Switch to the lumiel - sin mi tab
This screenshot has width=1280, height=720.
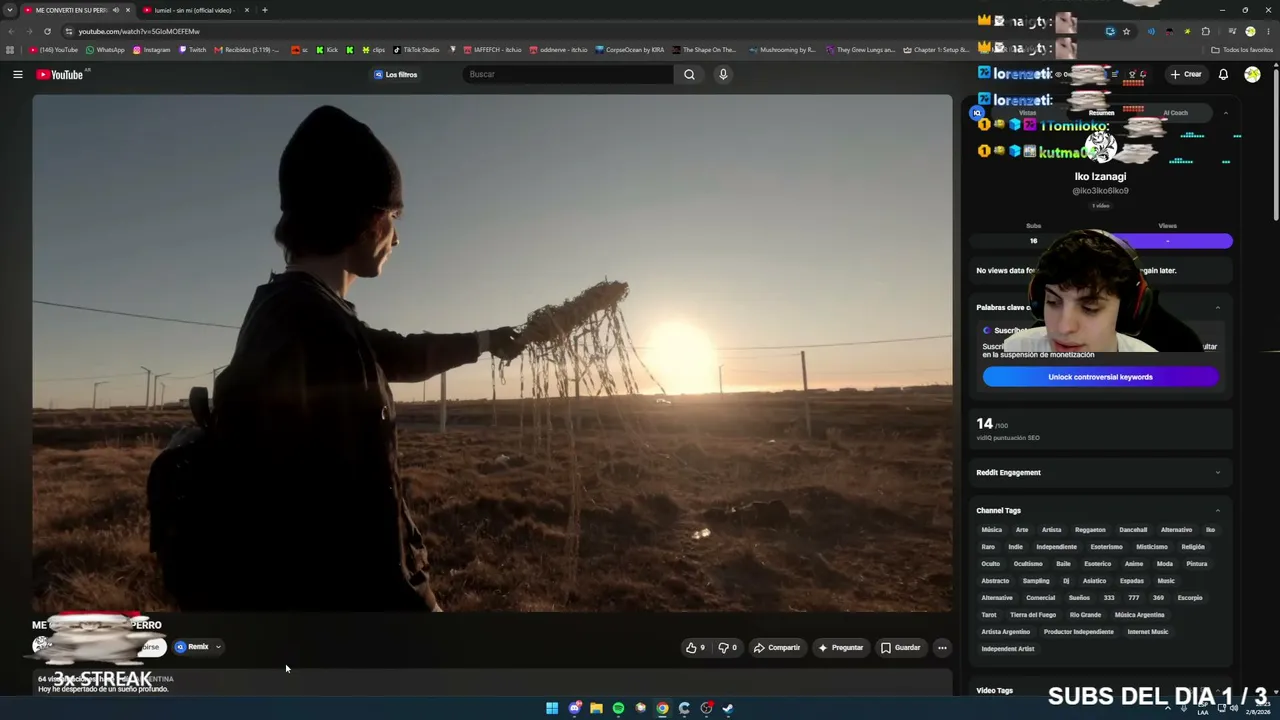click(194, 10)
